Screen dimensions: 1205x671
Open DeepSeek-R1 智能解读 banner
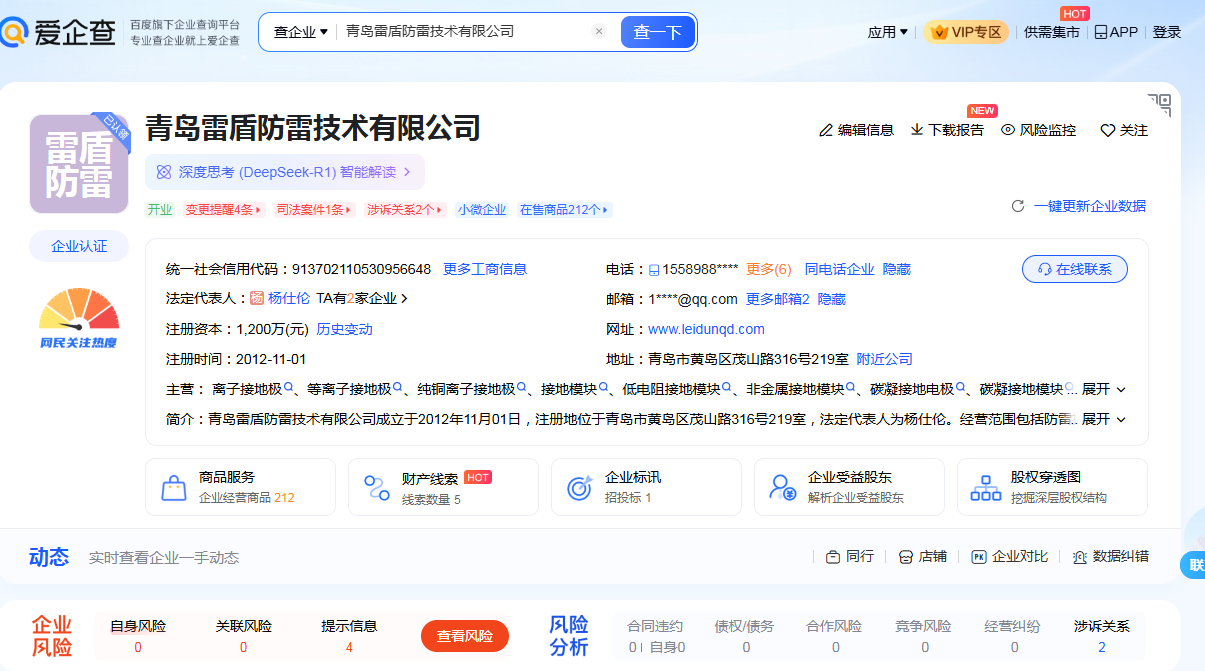tap(285, 172)
